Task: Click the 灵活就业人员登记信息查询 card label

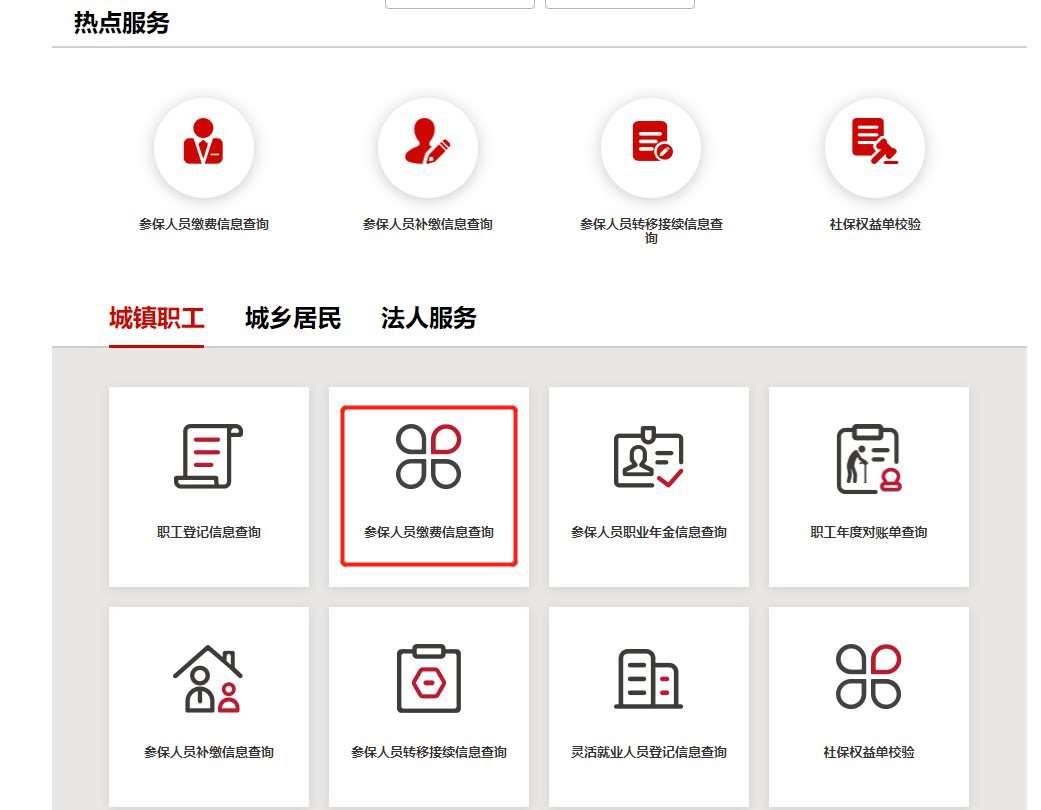Action: point(649,752)
